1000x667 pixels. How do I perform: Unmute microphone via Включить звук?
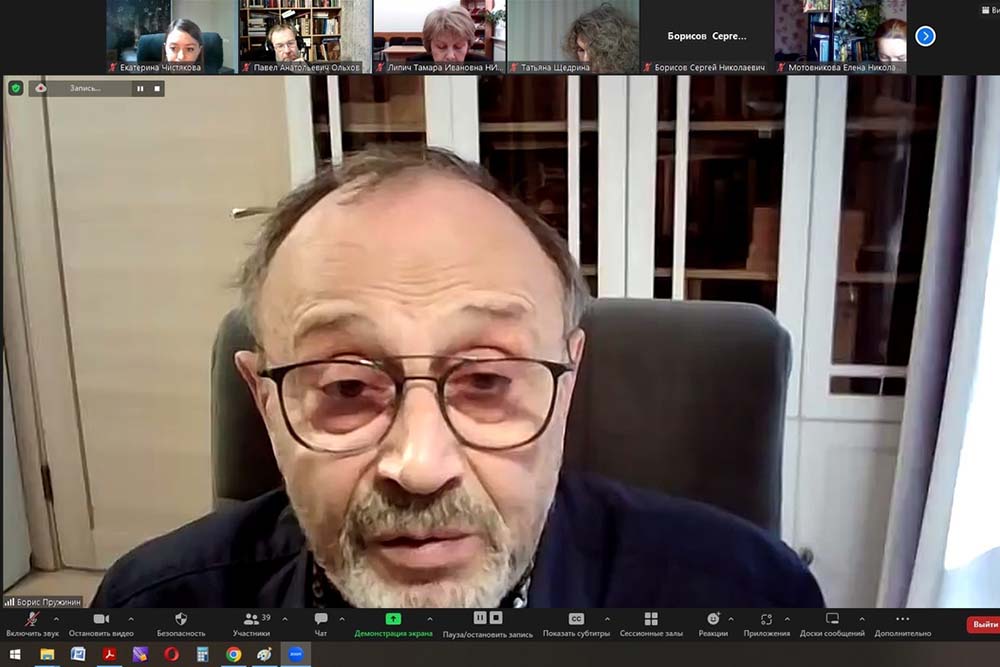(32, 620)
